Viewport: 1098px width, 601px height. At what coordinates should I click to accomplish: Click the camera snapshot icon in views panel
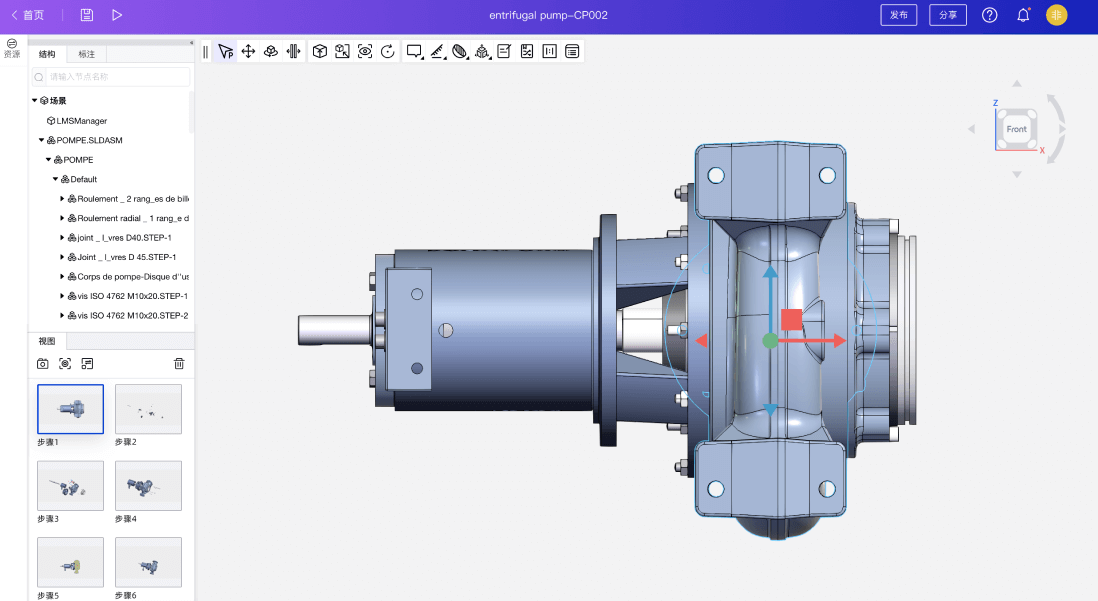click(x=42, y=363)
